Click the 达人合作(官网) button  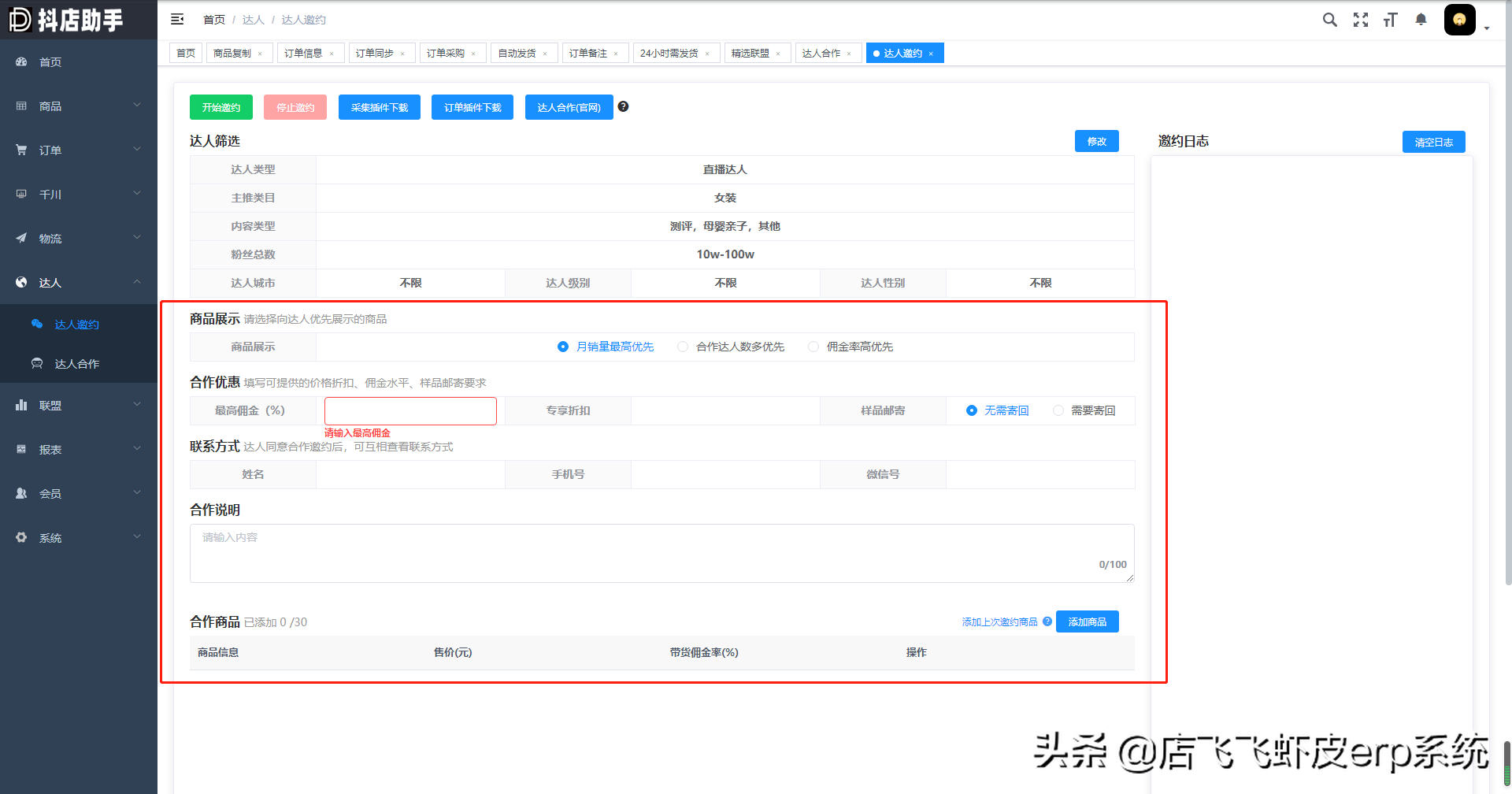pyautogui.click(x=569, y=107)
